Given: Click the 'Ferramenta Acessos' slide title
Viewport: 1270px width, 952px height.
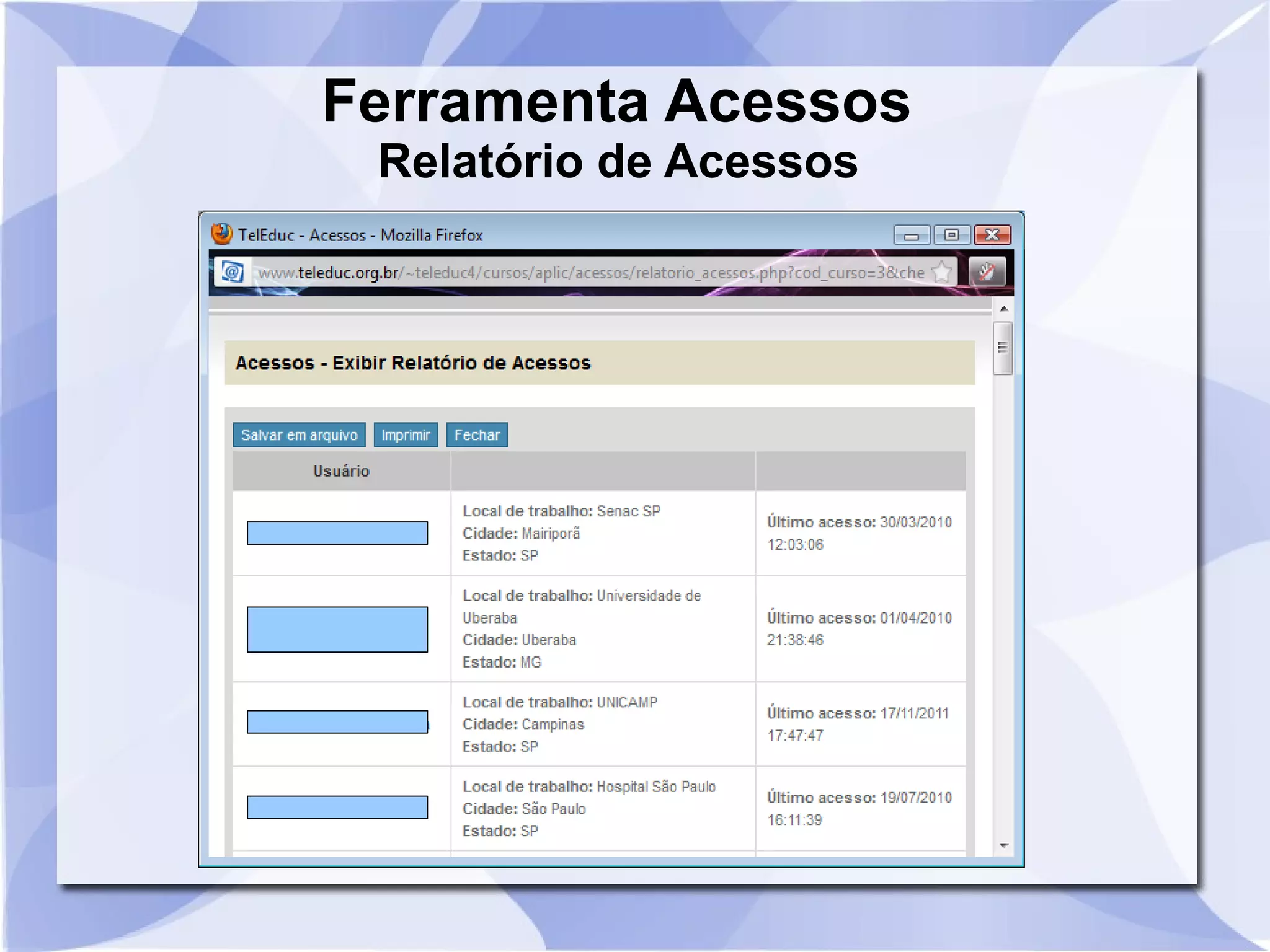Looking at the screenshot, I should tap(616, 101).
